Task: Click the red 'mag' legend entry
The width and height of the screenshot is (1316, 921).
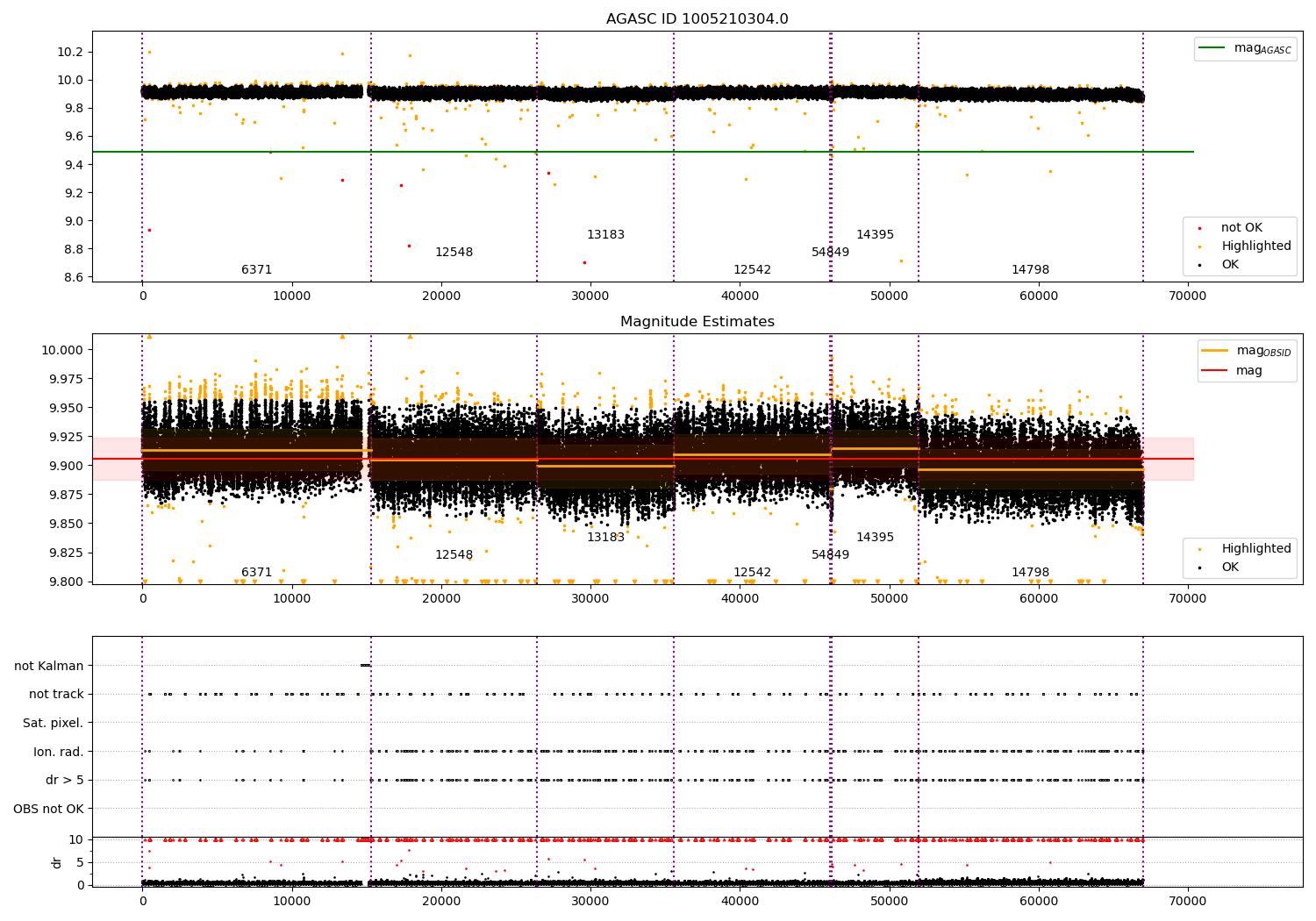Action: coord(1233,371)
